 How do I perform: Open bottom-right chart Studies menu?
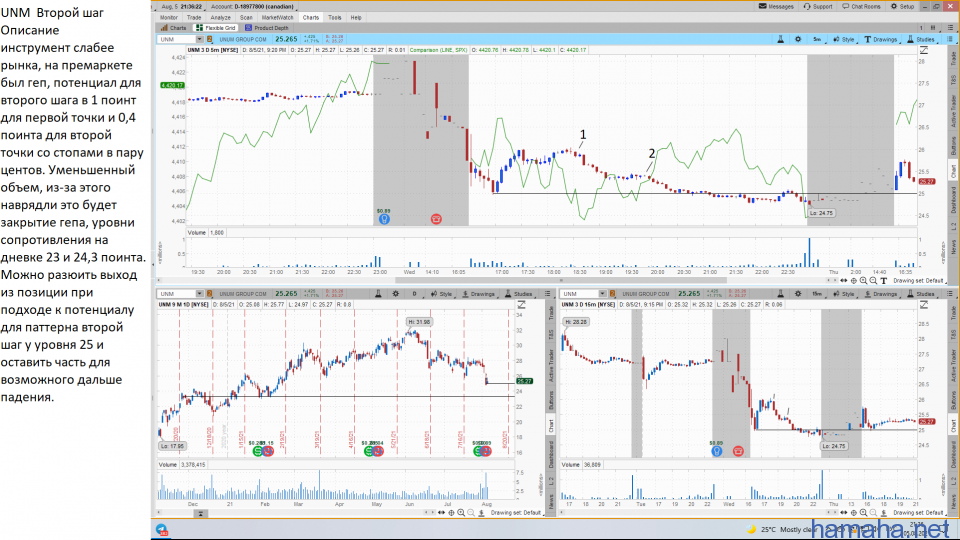pyautogui.click(x=921, y=294)
